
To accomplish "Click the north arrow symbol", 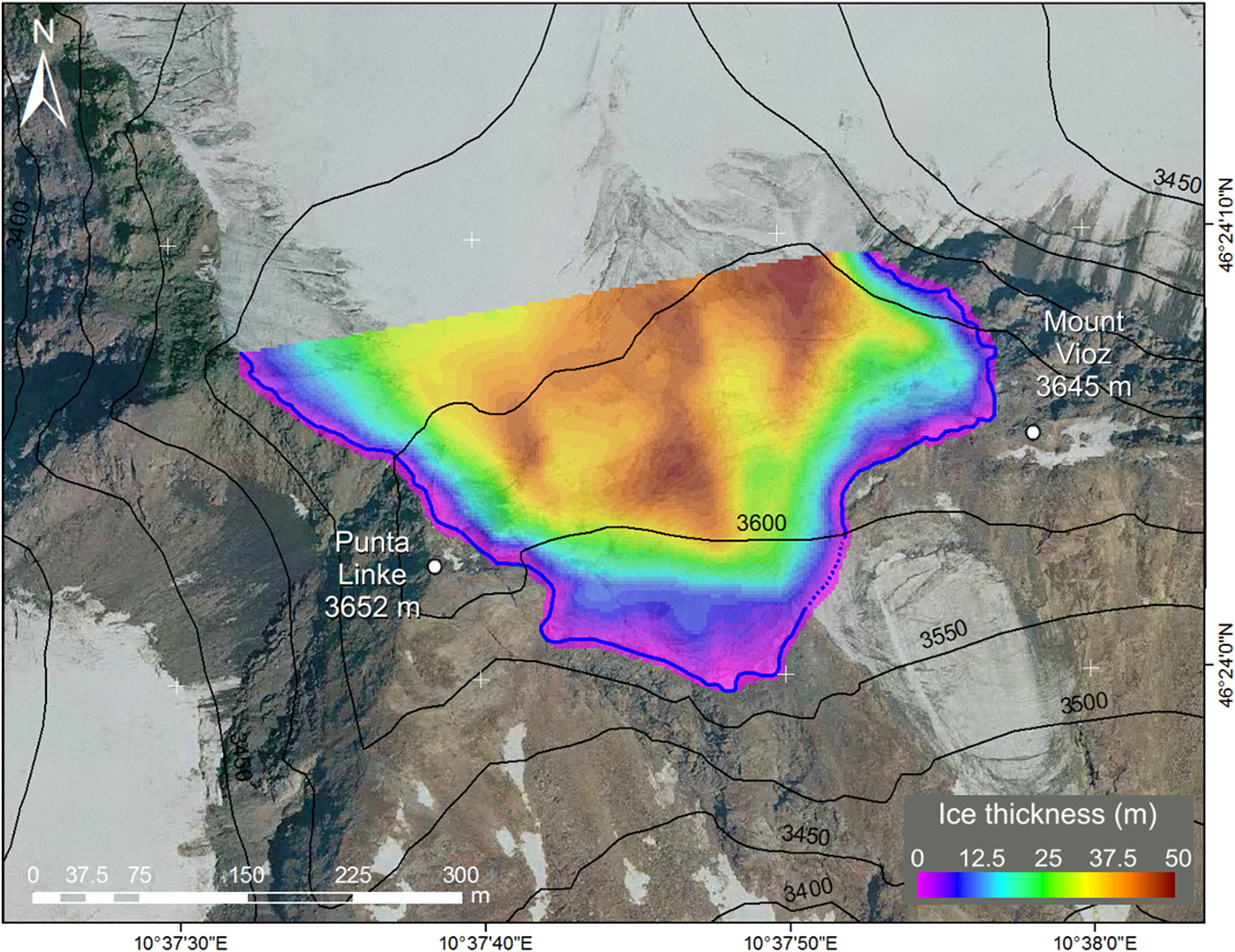I will (x=43, y=86).
